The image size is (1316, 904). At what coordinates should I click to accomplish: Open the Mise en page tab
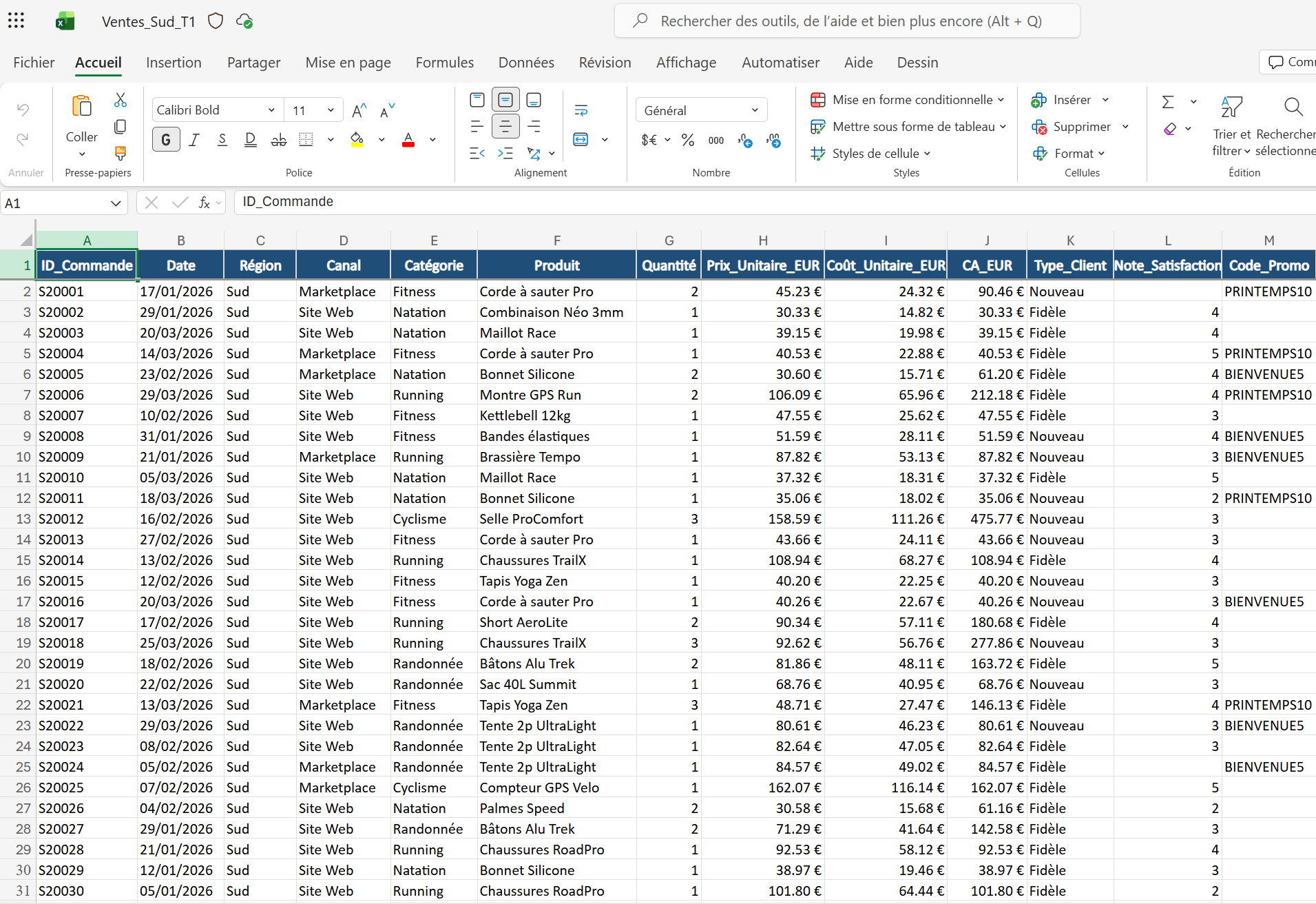coord(348,63)
